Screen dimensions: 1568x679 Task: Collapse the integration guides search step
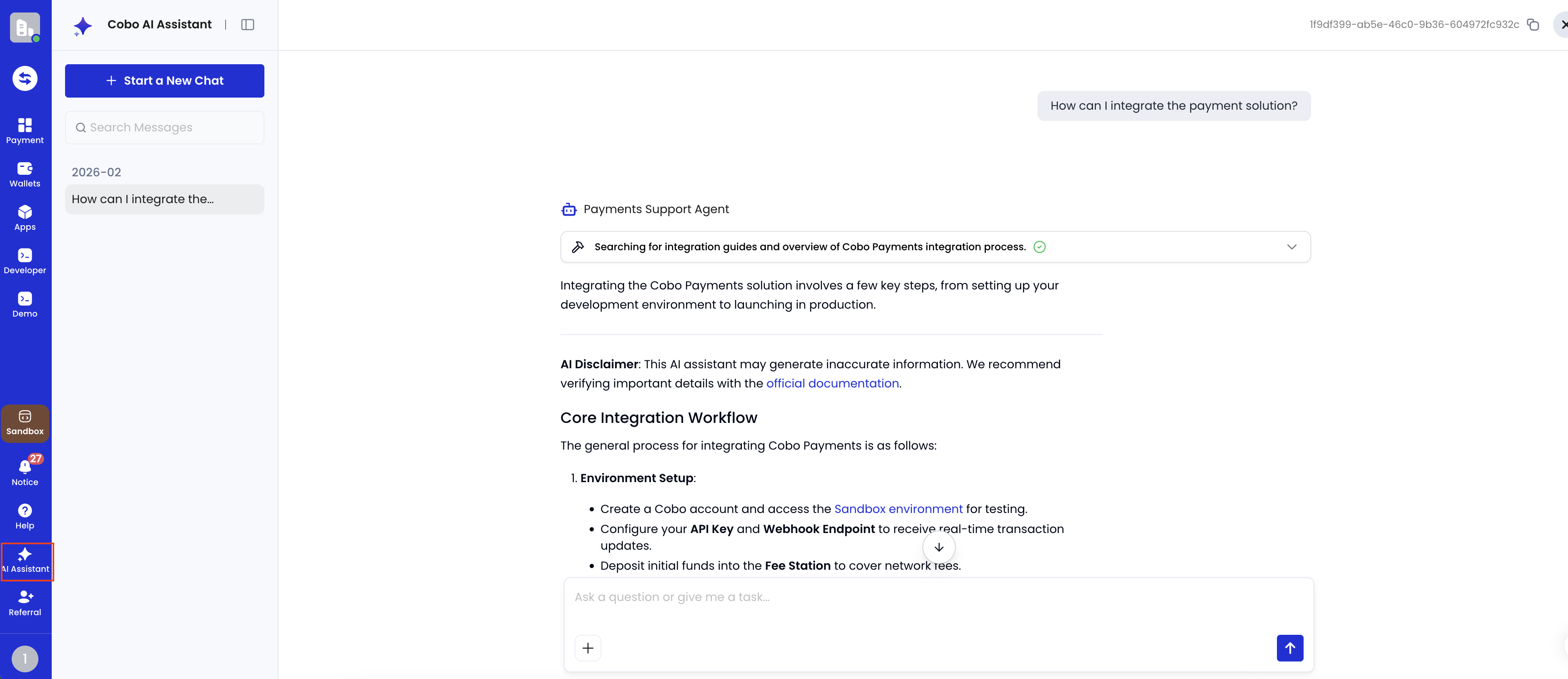1292,246
